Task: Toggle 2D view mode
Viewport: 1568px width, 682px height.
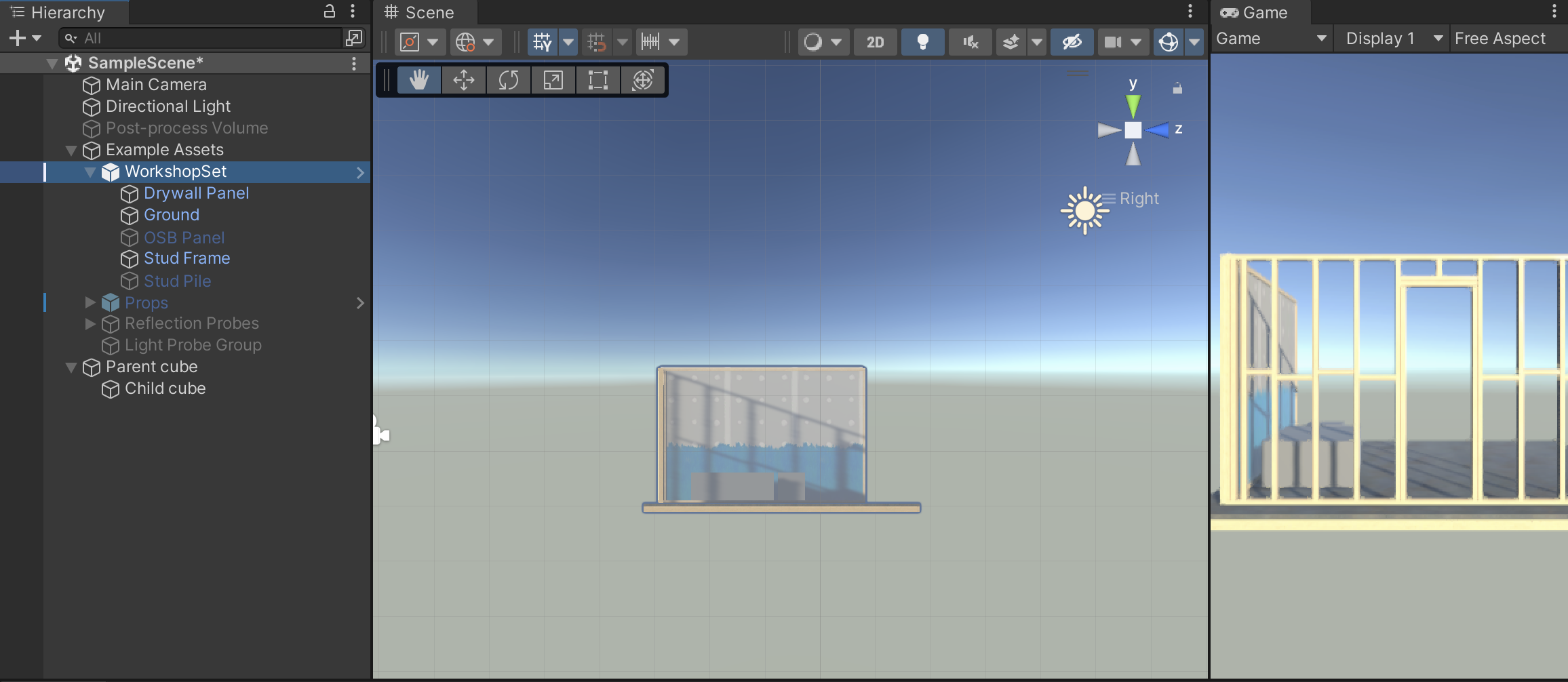Action: (x=876, y=42)
